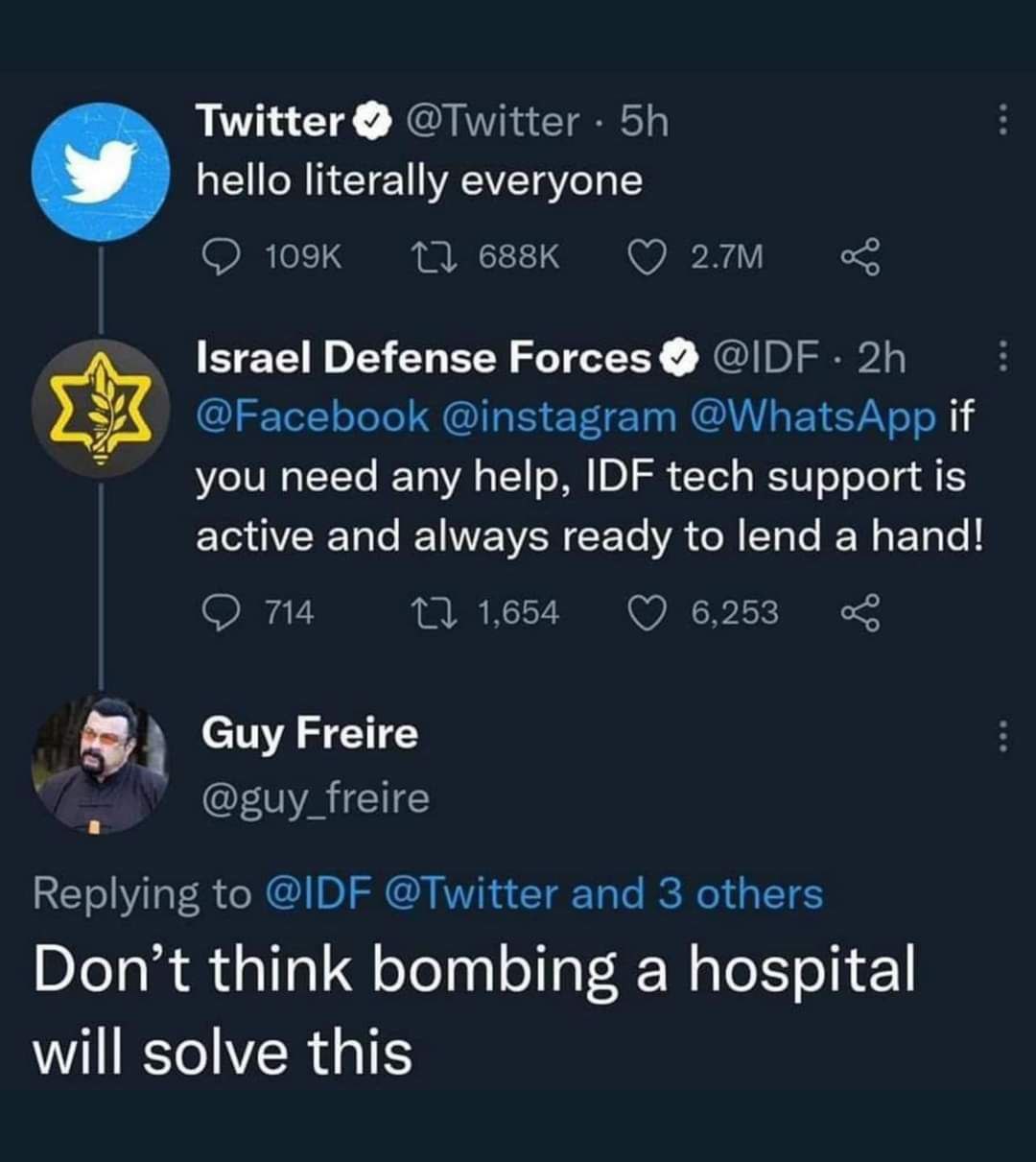Share the Twitter account's tweet
The height and width of the screenshot is (1162, 1036).
pos(859,257)
